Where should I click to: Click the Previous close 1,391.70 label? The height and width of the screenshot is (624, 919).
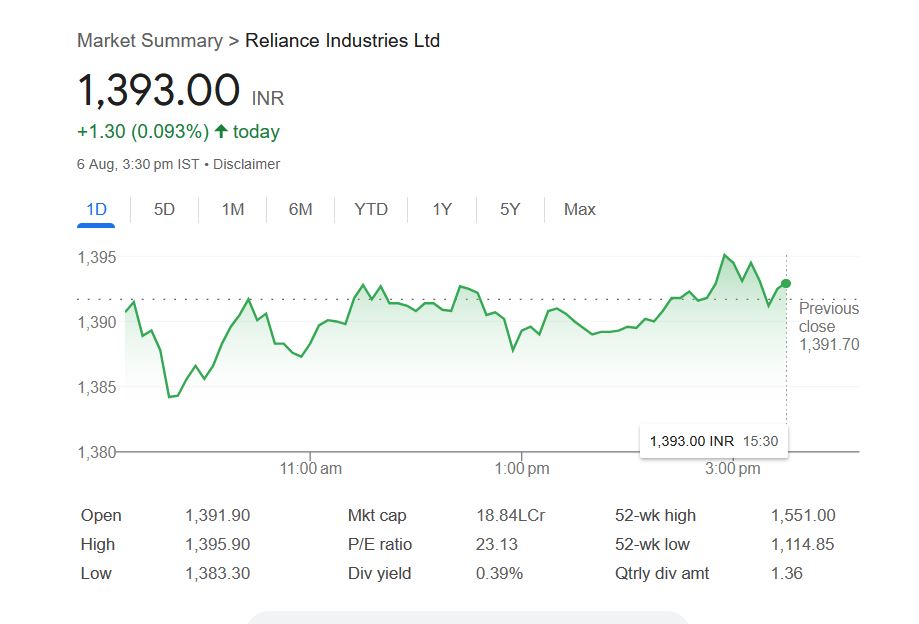pyautogui.click(x=828, y=326)
